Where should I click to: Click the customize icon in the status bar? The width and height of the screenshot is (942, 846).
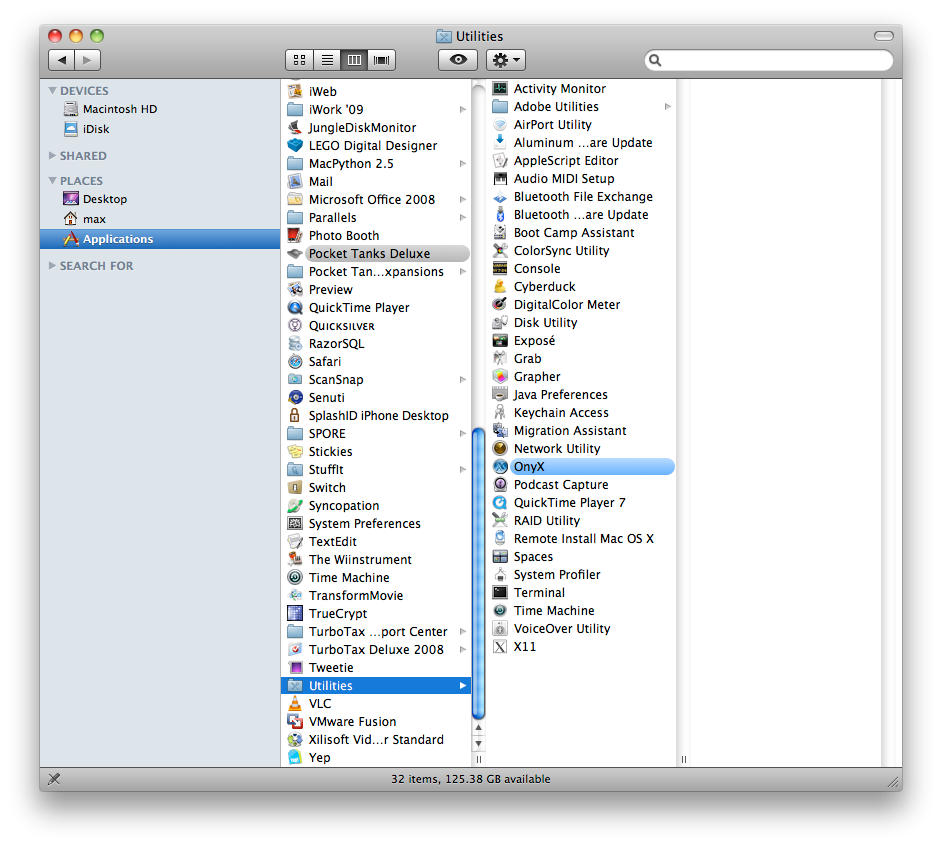(54, 779)
